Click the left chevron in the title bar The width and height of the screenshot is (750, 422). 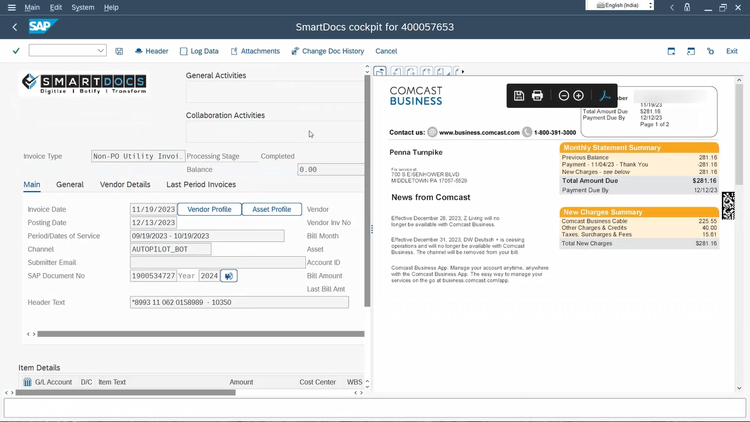672,7
